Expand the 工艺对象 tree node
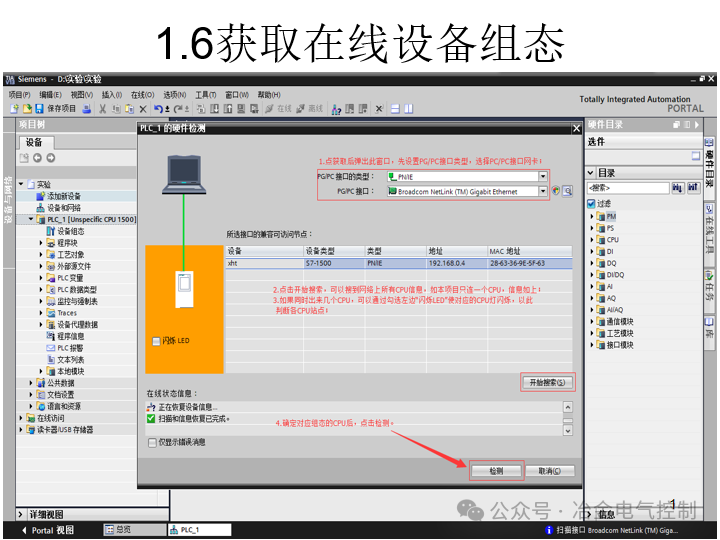 pyautogui.click(x=41, y=254)
